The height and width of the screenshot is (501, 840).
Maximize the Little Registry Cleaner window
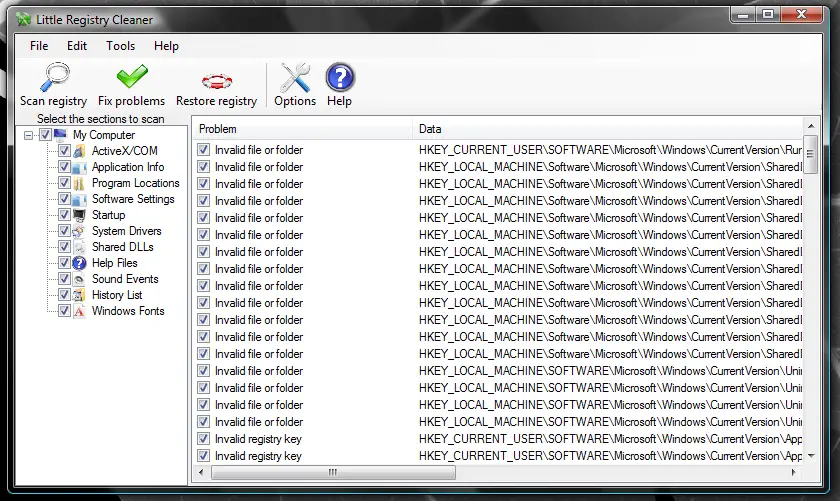pos(768,14)
